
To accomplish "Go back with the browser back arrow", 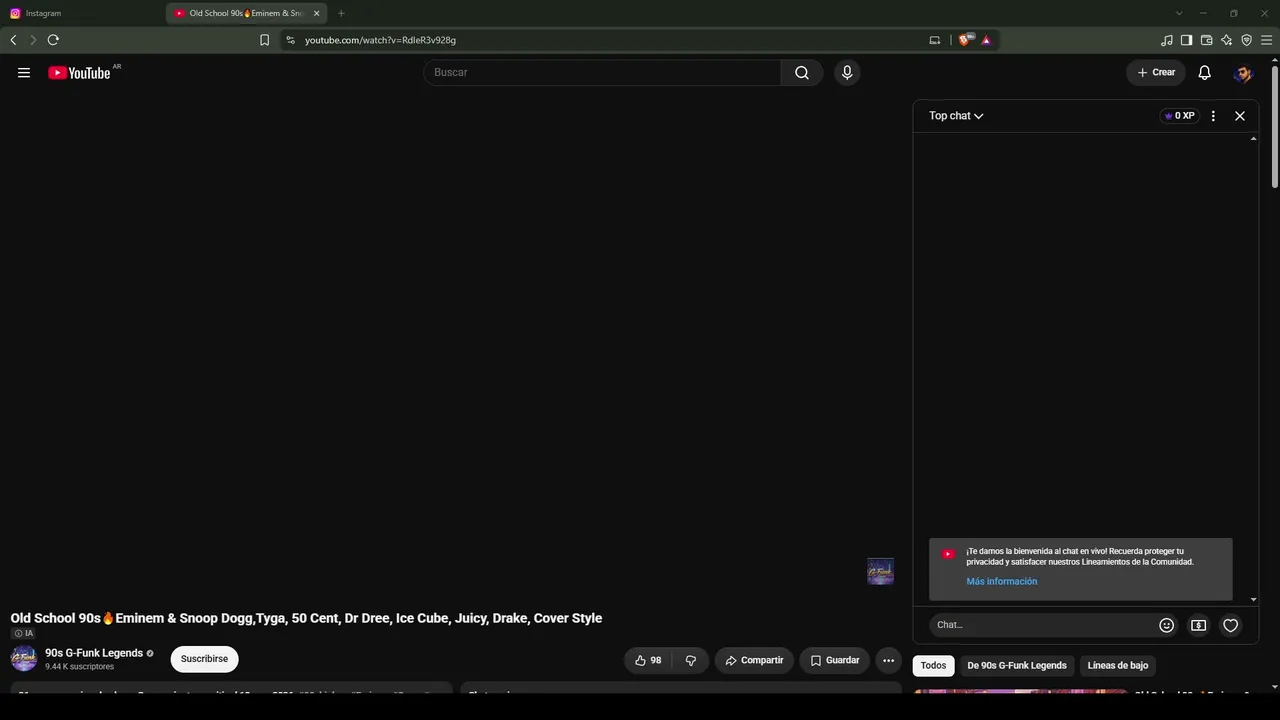I will 13,40.
